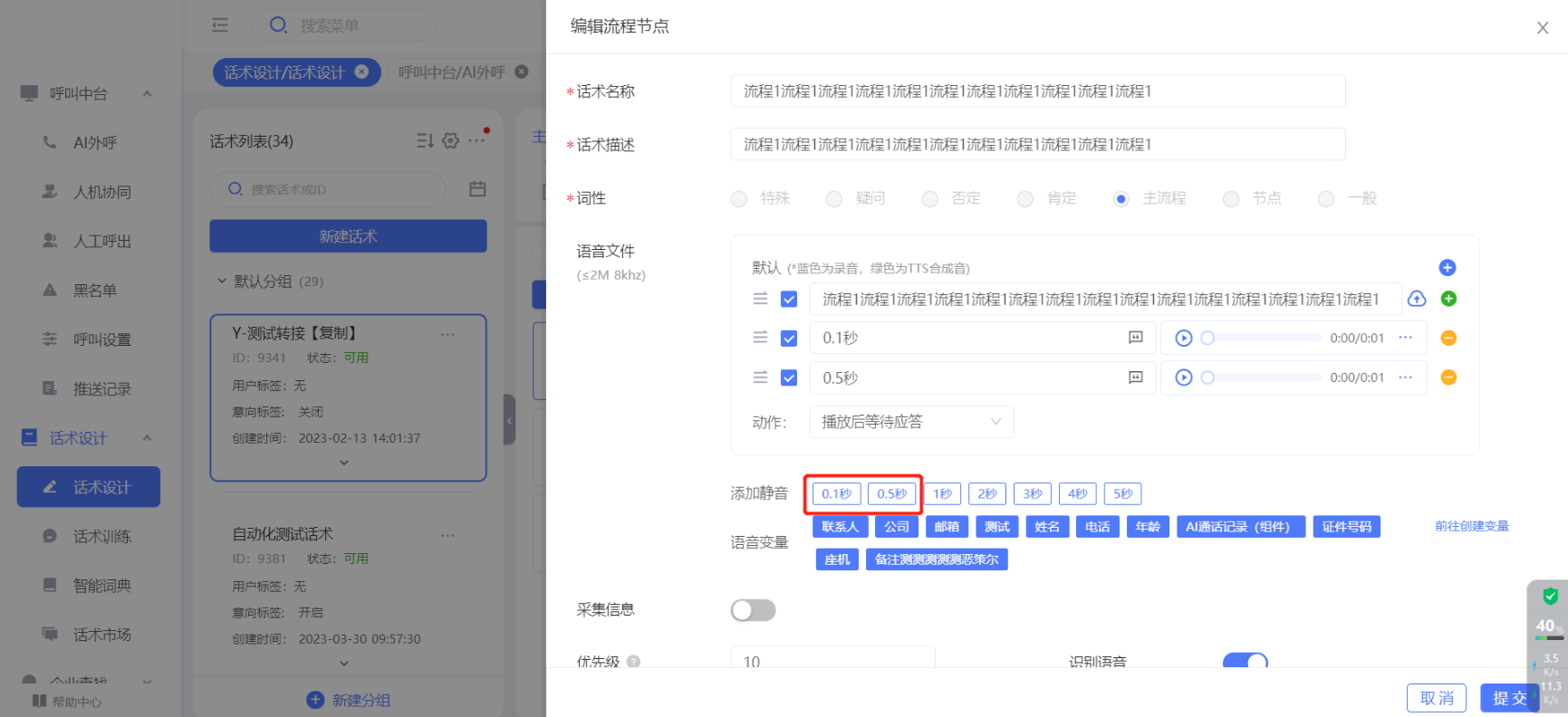
Task: Open the 播放后等待应答 action dropdown
Action: [x=910, y=422]
